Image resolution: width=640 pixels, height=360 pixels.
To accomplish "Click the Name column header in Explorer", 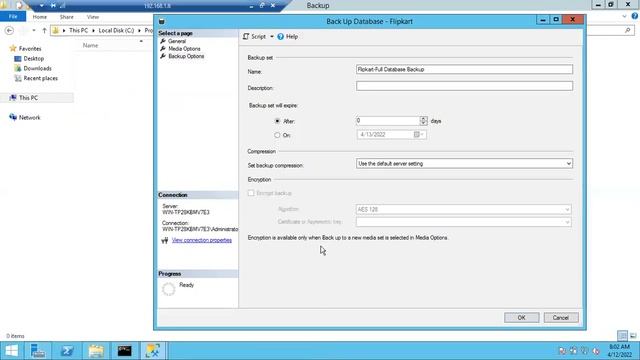I will pyautogui.click(x=90, y=45).
